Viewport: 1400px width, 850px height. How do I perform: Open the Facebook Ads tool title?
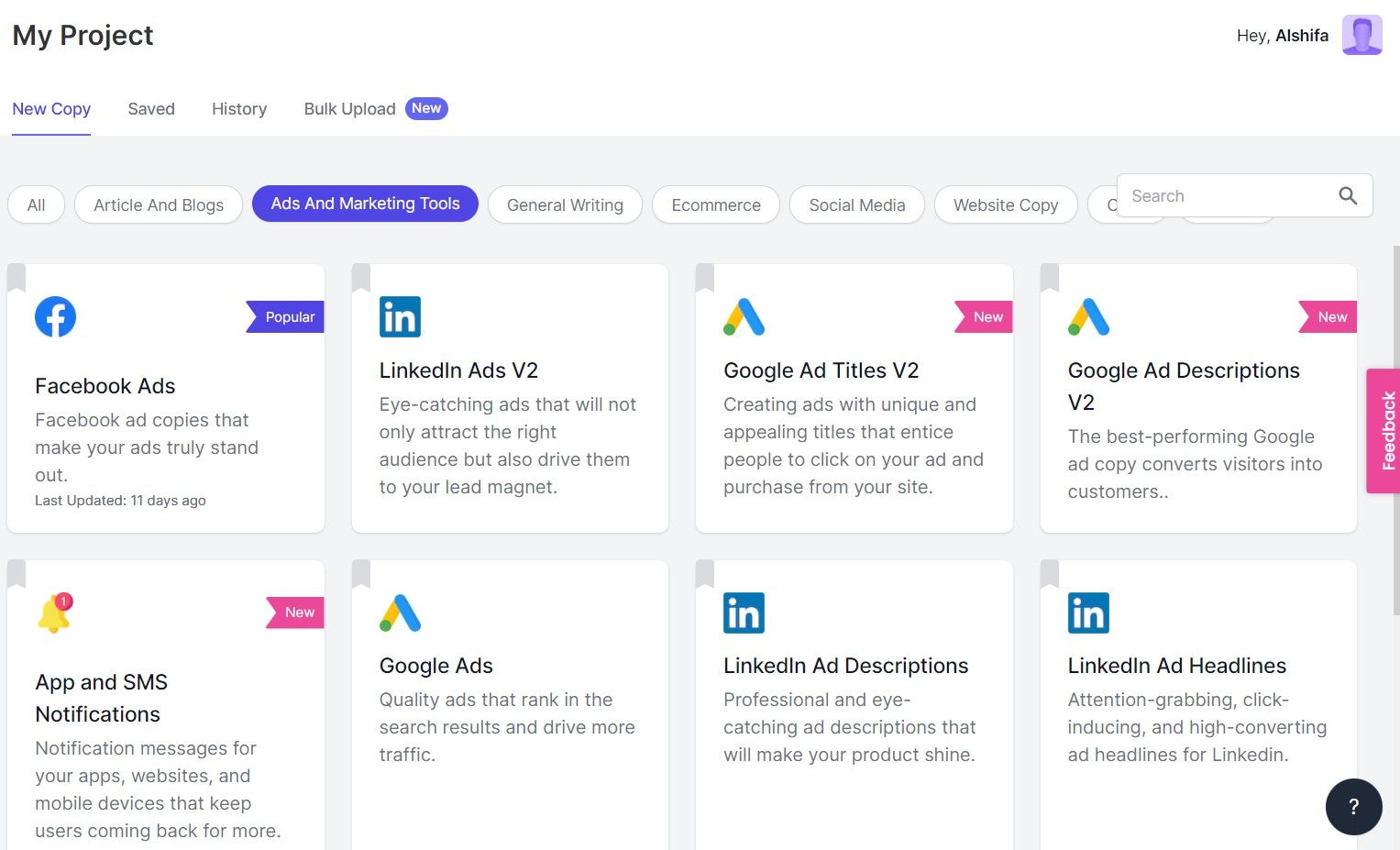tap(105, 386)
